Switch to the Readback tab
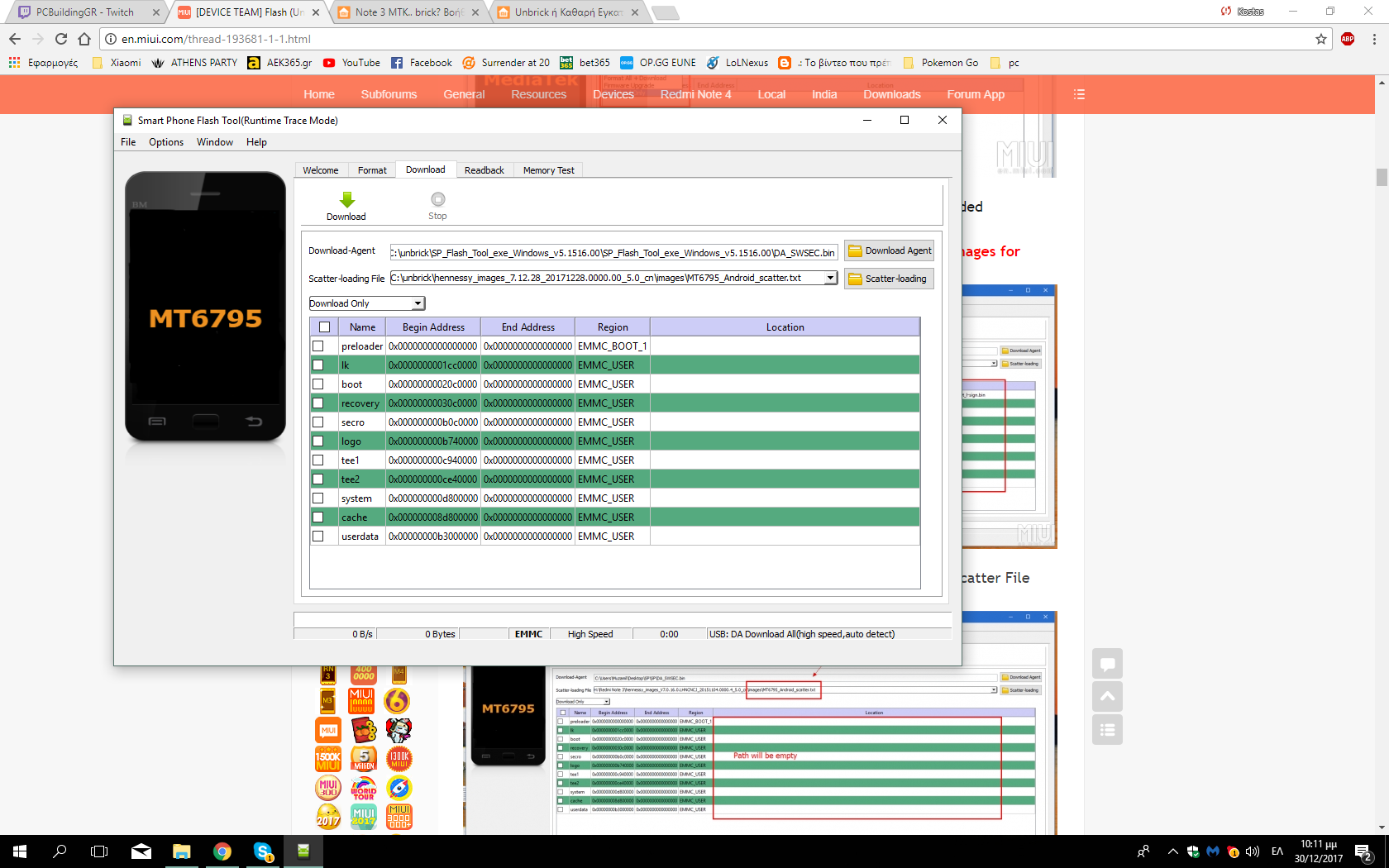The width and height of the screenshot is (1389, 868). (484, 170)
